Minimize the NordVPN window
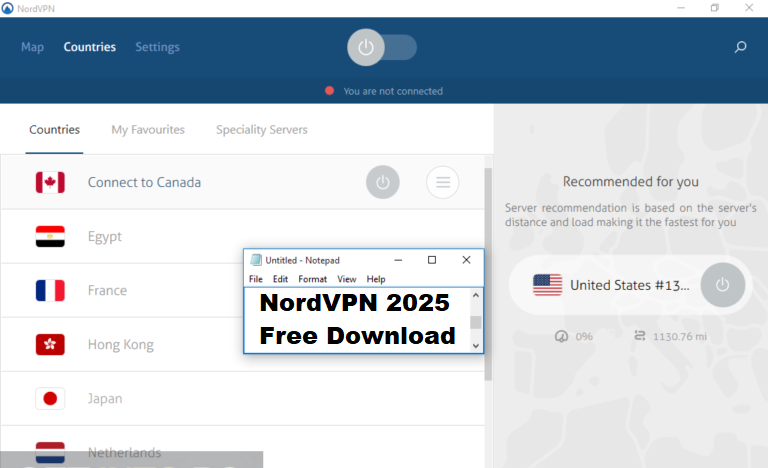 tap(681, 8)
